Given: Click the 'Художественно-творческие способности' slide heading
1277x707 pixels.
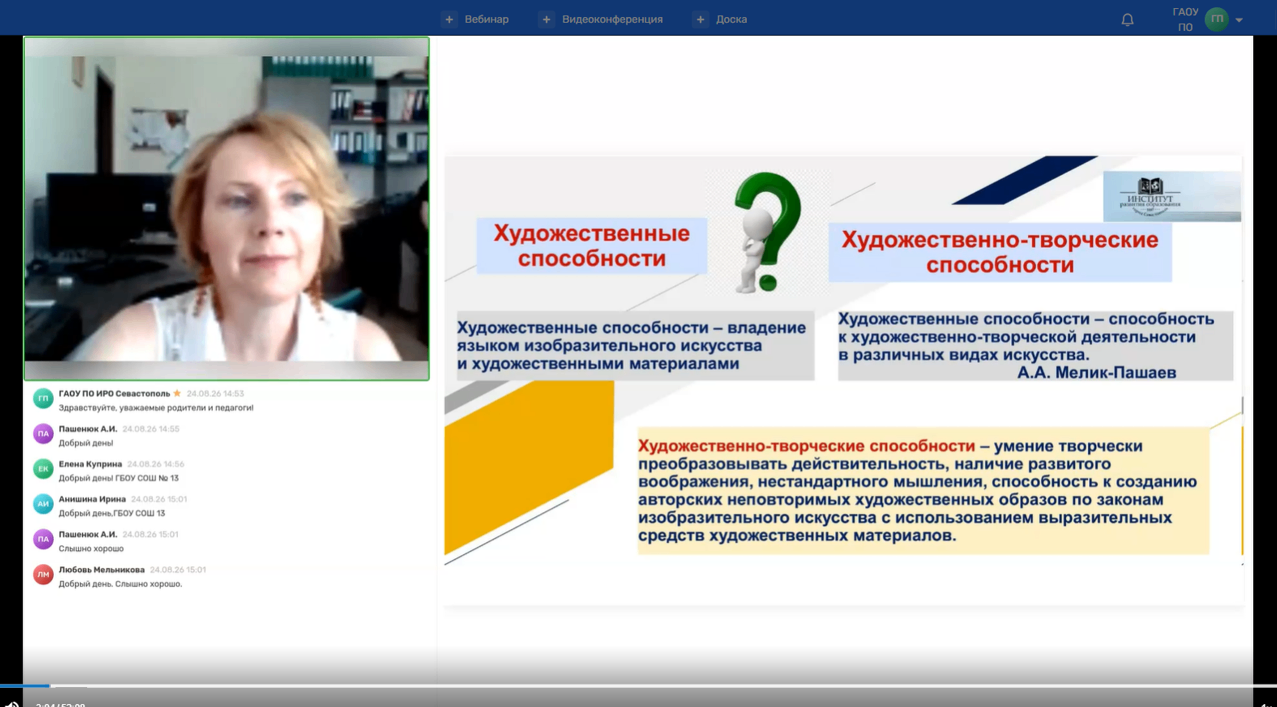Looking at the screenshot, I should pos(1000,252).
